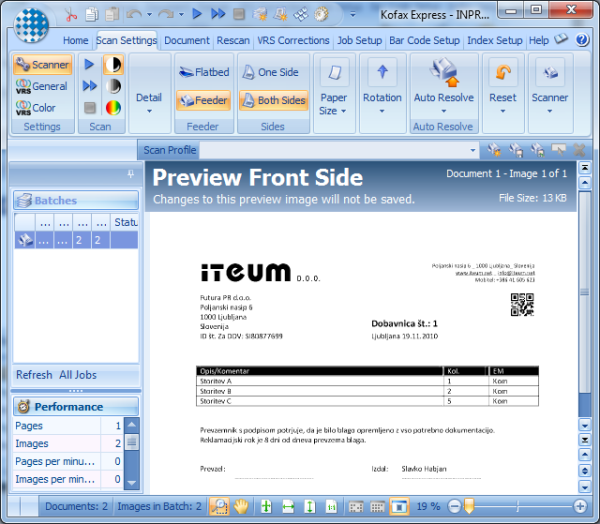This screenshot has height=524, width=600.
Task: Select grayscale scan mode
Action: point(113,86)
